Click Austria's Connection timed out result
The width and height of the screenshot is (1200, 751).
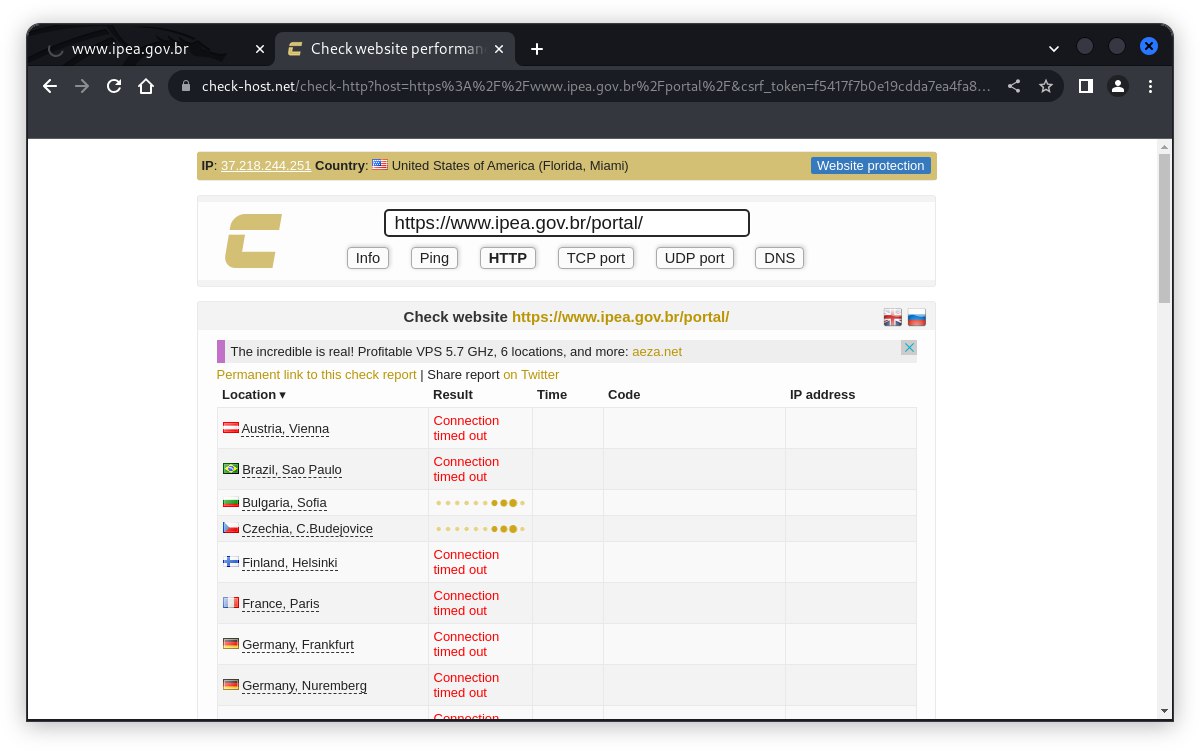point(466,428)
